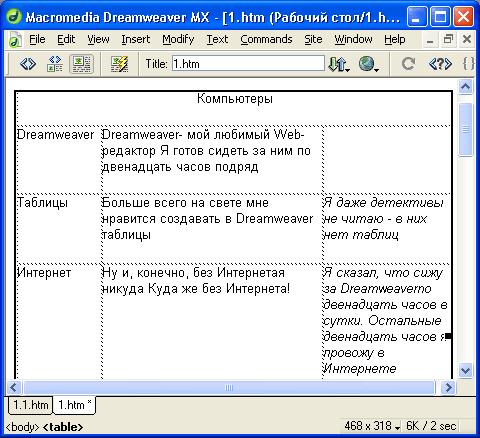Open the window size 468 x 318 dropdown
Image resolution: width=480 pixels, height=438 pixels.
coord(372,426)
